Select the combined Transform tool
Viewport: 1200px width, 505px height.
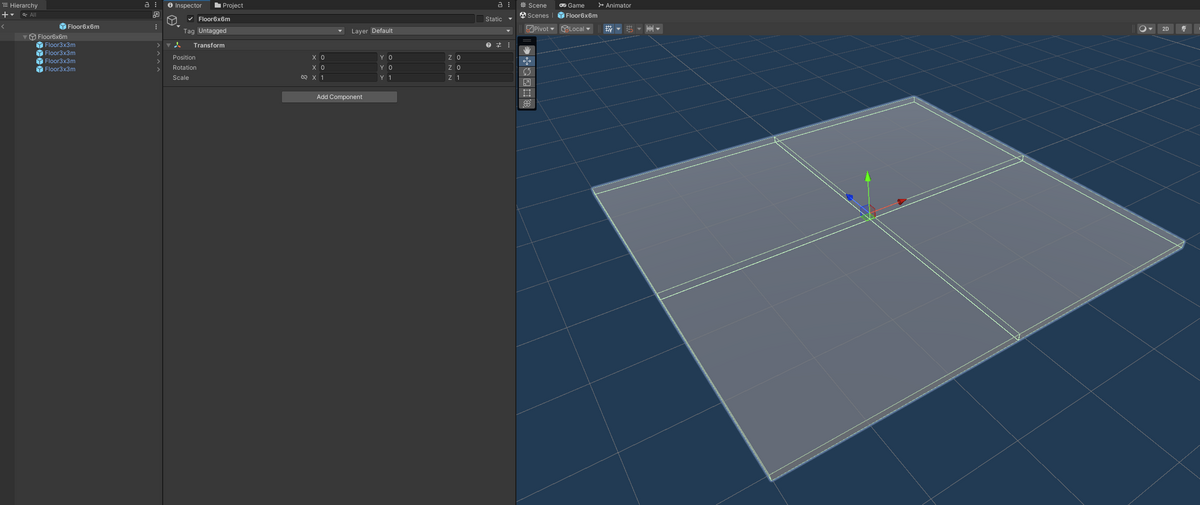point(527,103)
